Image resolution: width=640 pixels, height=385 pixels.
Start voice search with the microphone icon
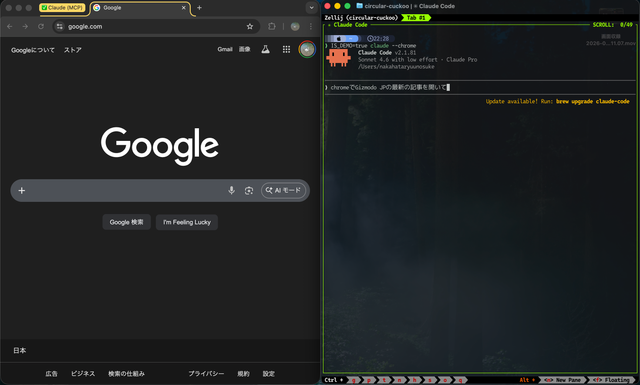231,190
